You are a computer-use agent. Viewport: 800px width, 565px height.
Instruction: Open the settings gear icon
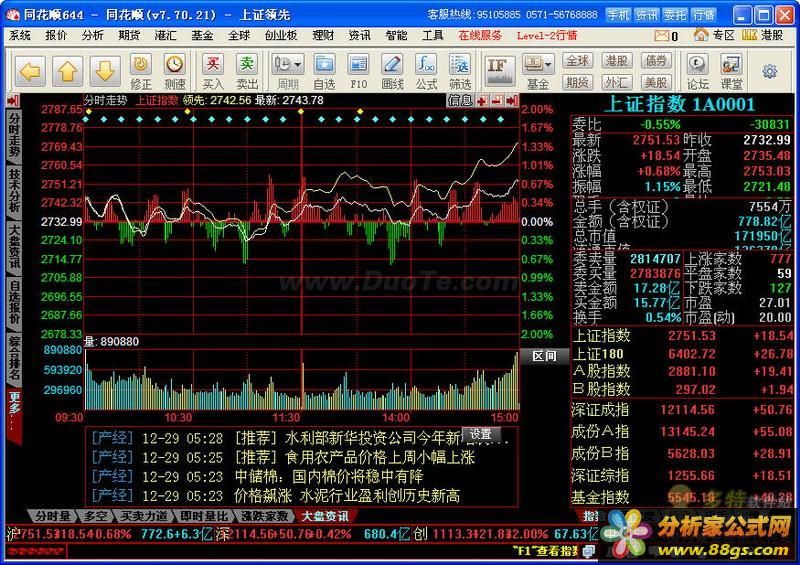[770, 71]
